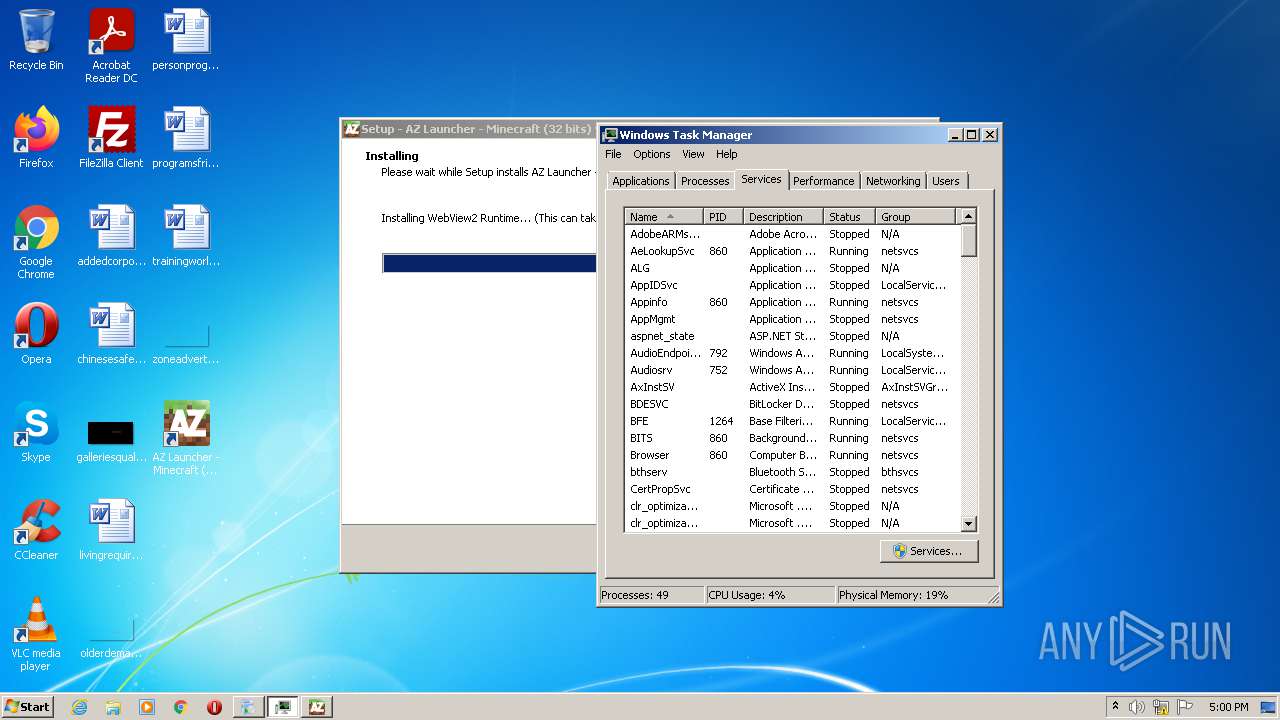Switch to the Processes tab

tap(705, 181)
